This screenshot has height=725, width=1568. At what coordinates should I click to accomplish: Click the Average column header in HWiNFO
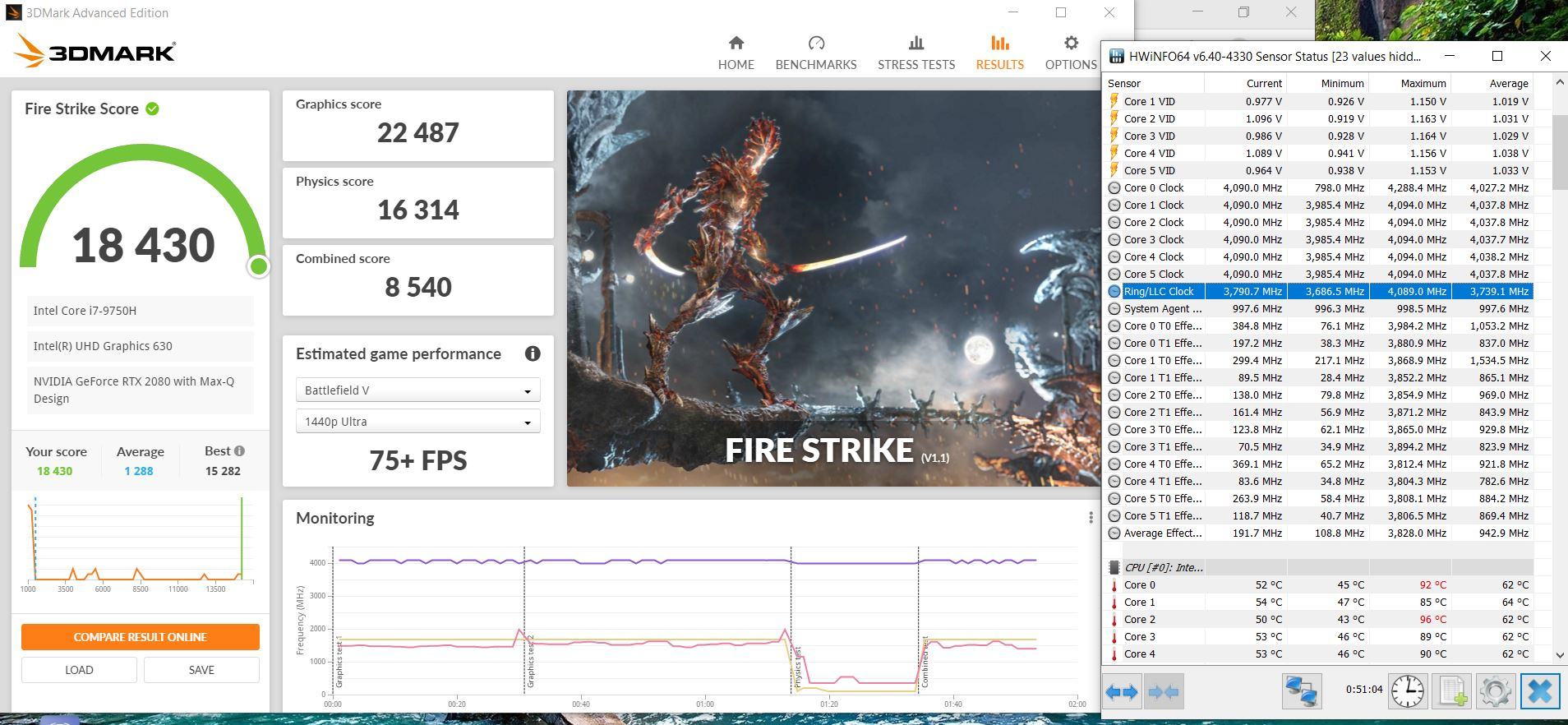pyautogui.click(x=1492, y=83)
